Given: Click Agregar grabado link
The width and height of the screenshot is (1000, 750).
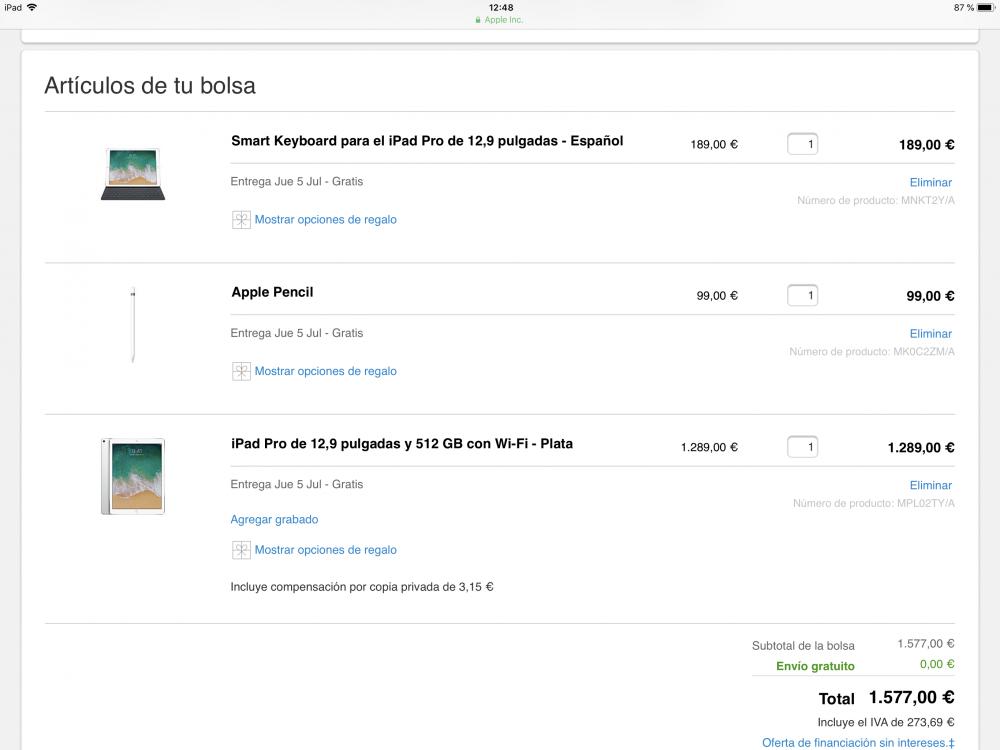Looking at the screenshot, I should point(274,519).
